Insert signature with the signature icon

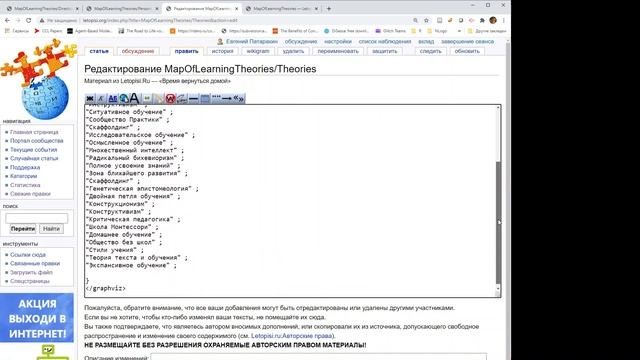pos(182,98)
